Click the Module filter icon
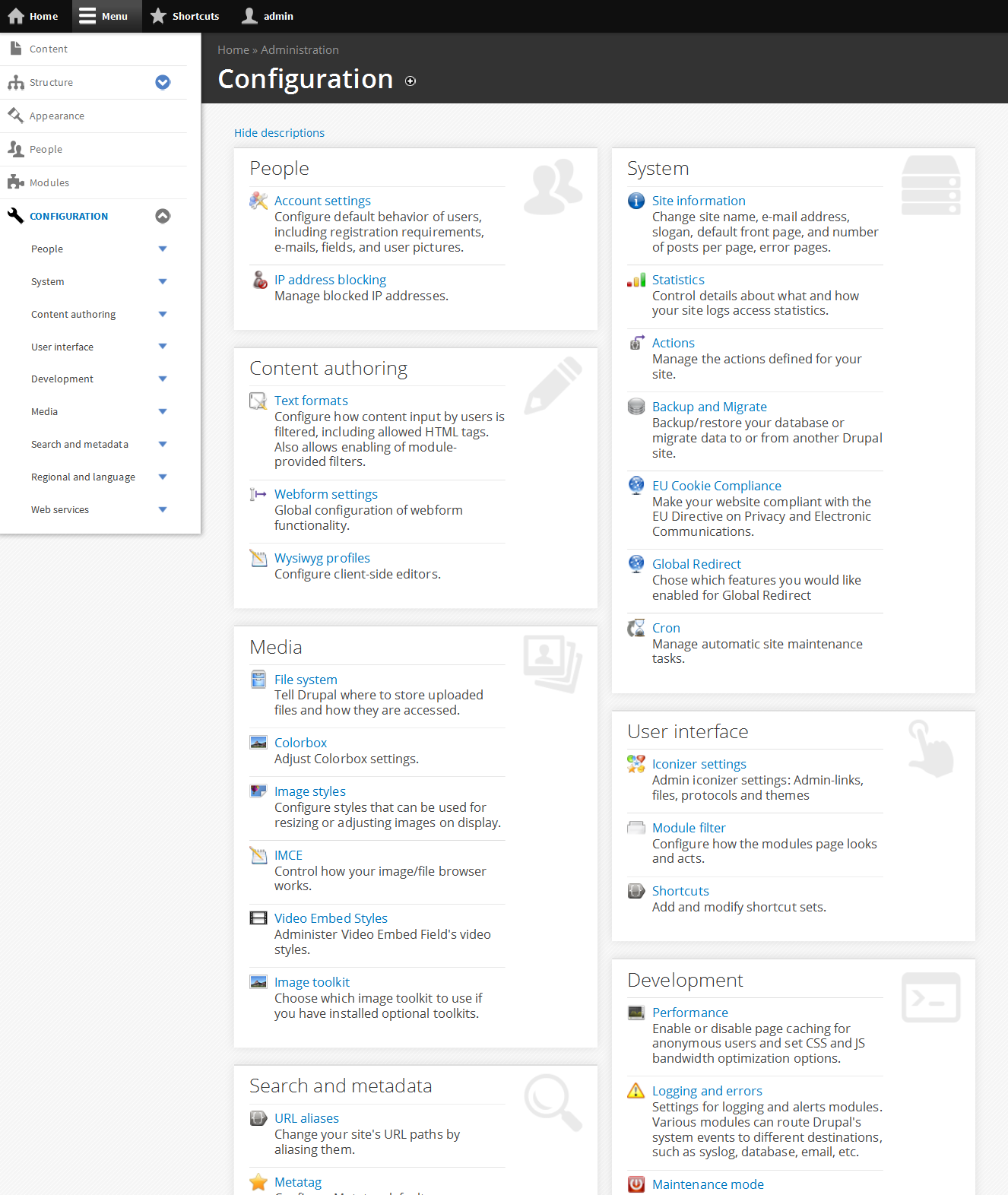The height and width of the screenshot is (1195, 1008). coord(636,828)
